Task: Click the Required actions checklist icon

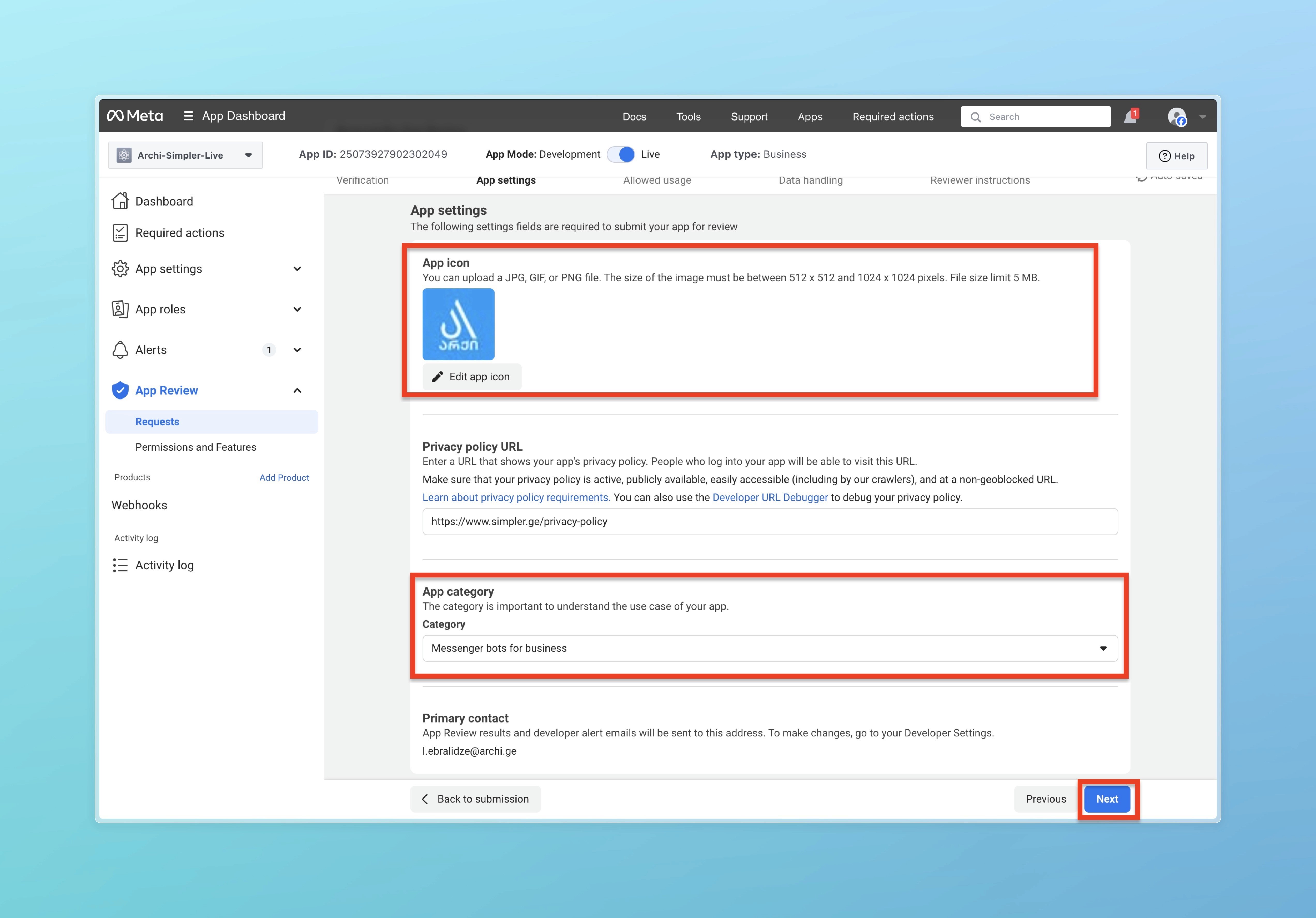Action: tap(120, 233)
